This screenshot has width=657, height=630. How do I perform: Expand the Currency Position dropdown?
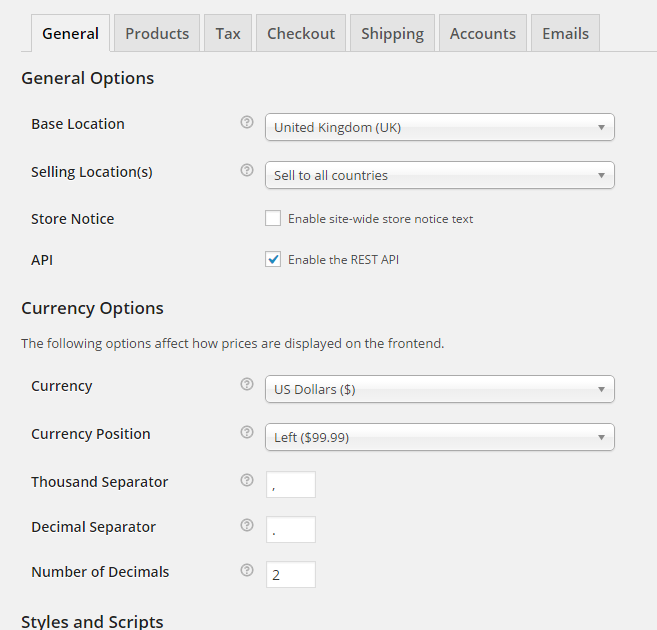[439, 437]
